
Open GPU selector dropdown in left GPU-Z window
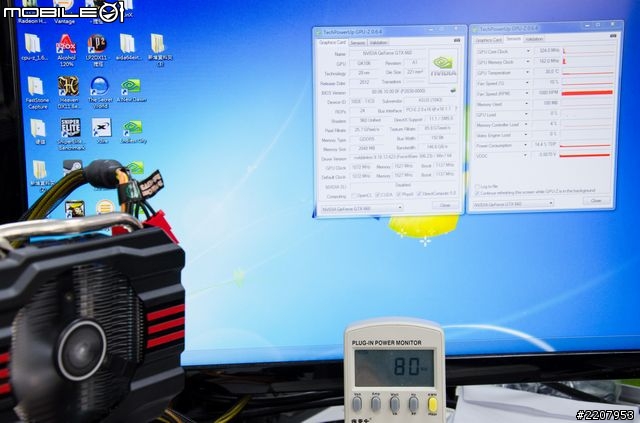400,208
